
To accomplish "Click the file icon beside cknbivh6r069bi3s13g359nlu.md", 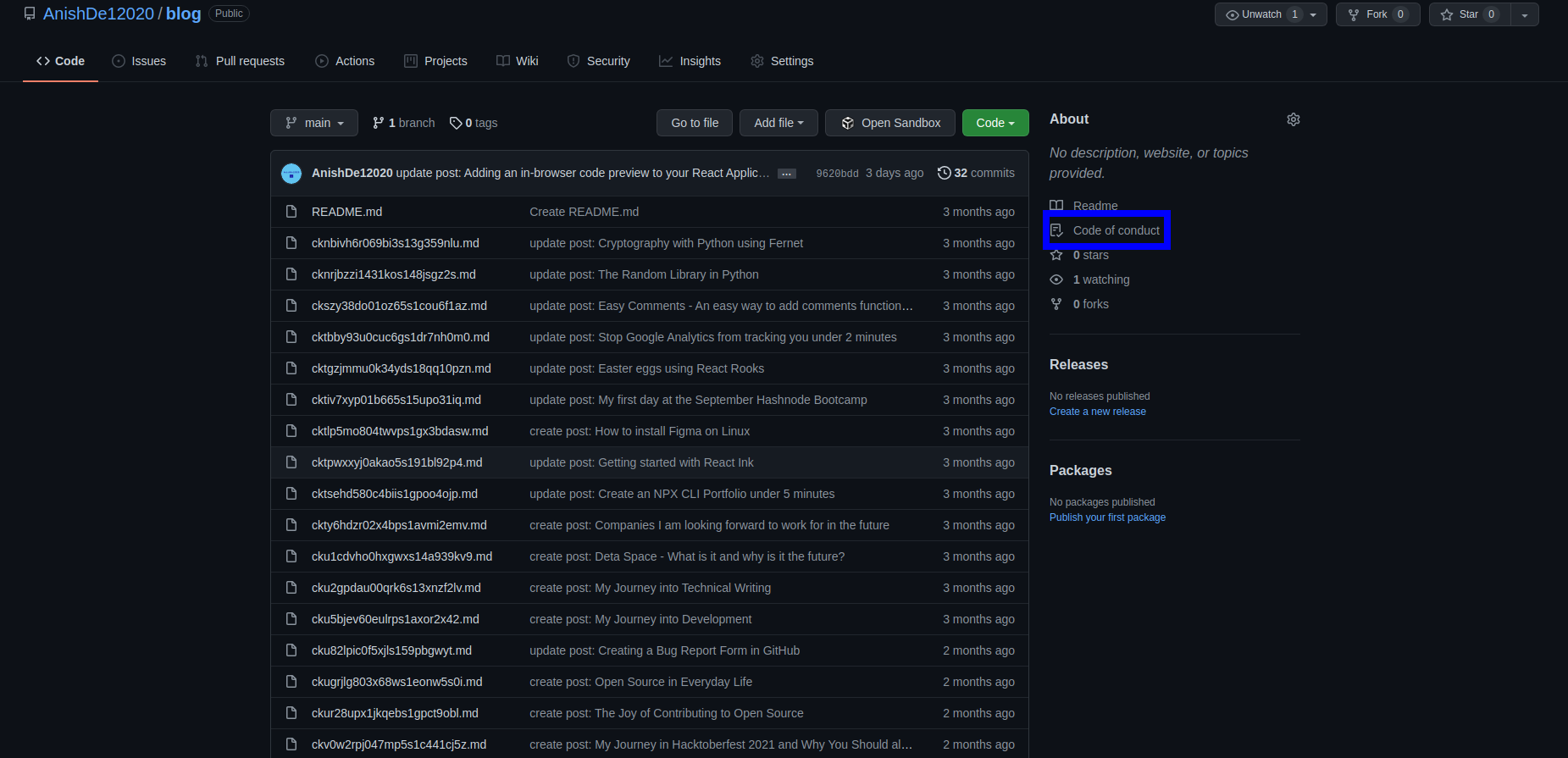I will [x=291, y=243].
